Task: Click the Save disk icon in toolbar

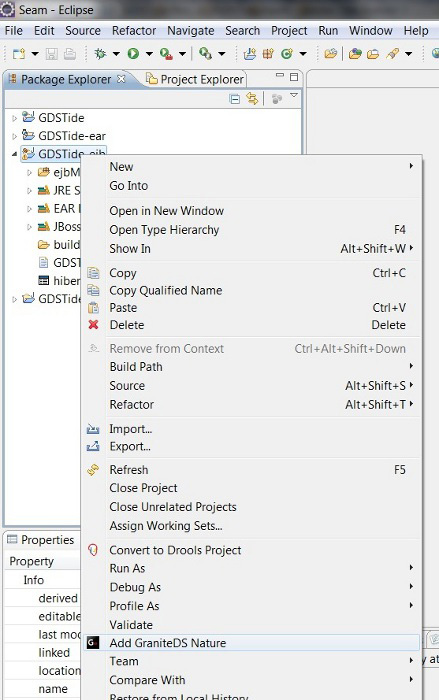Action: pyautogui.click(x=52, y=54)
